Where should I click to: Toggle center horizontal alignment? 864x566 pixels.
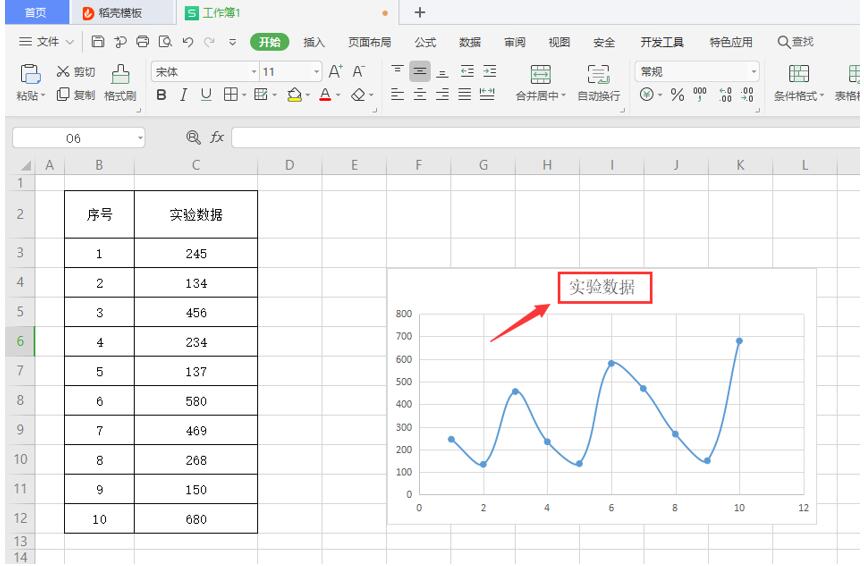click(x=419, y=94)
